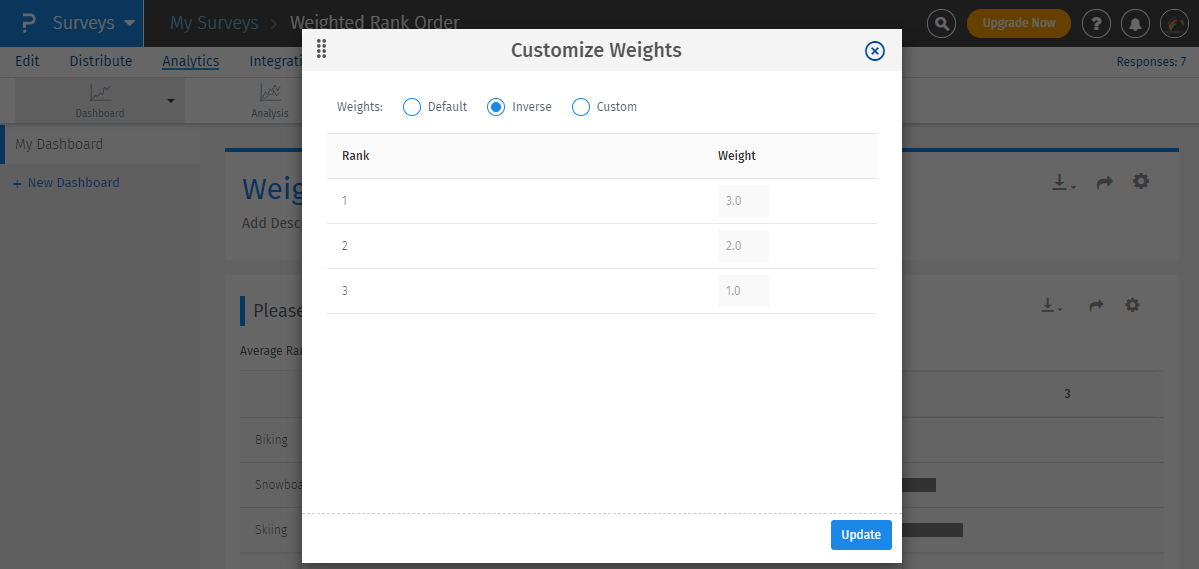Click the Responses: 7 counter

click(1152, 62)
